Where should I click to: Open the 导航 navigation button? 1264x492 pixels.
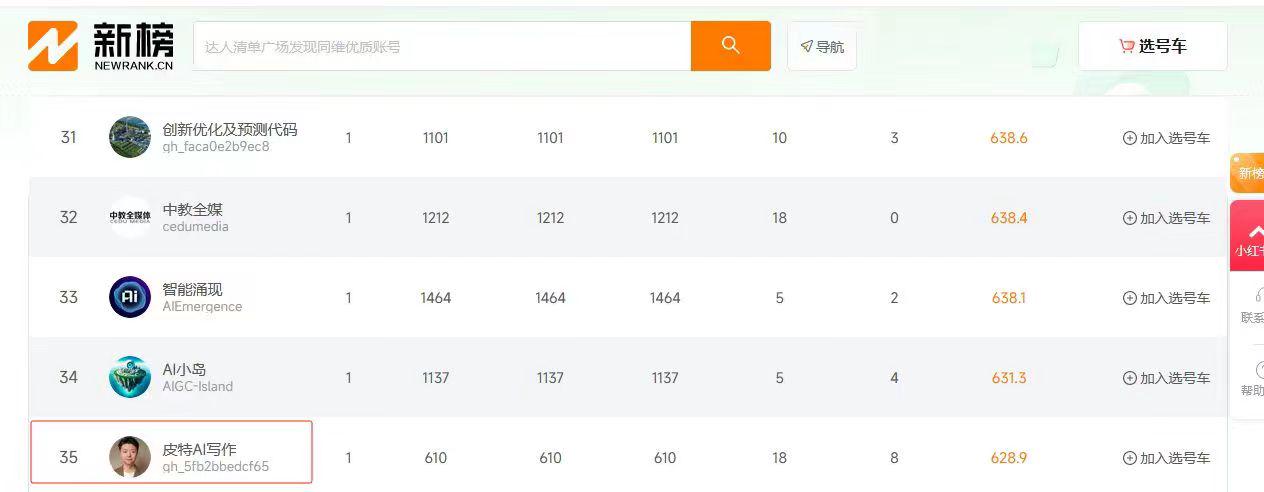coord(822,47)
